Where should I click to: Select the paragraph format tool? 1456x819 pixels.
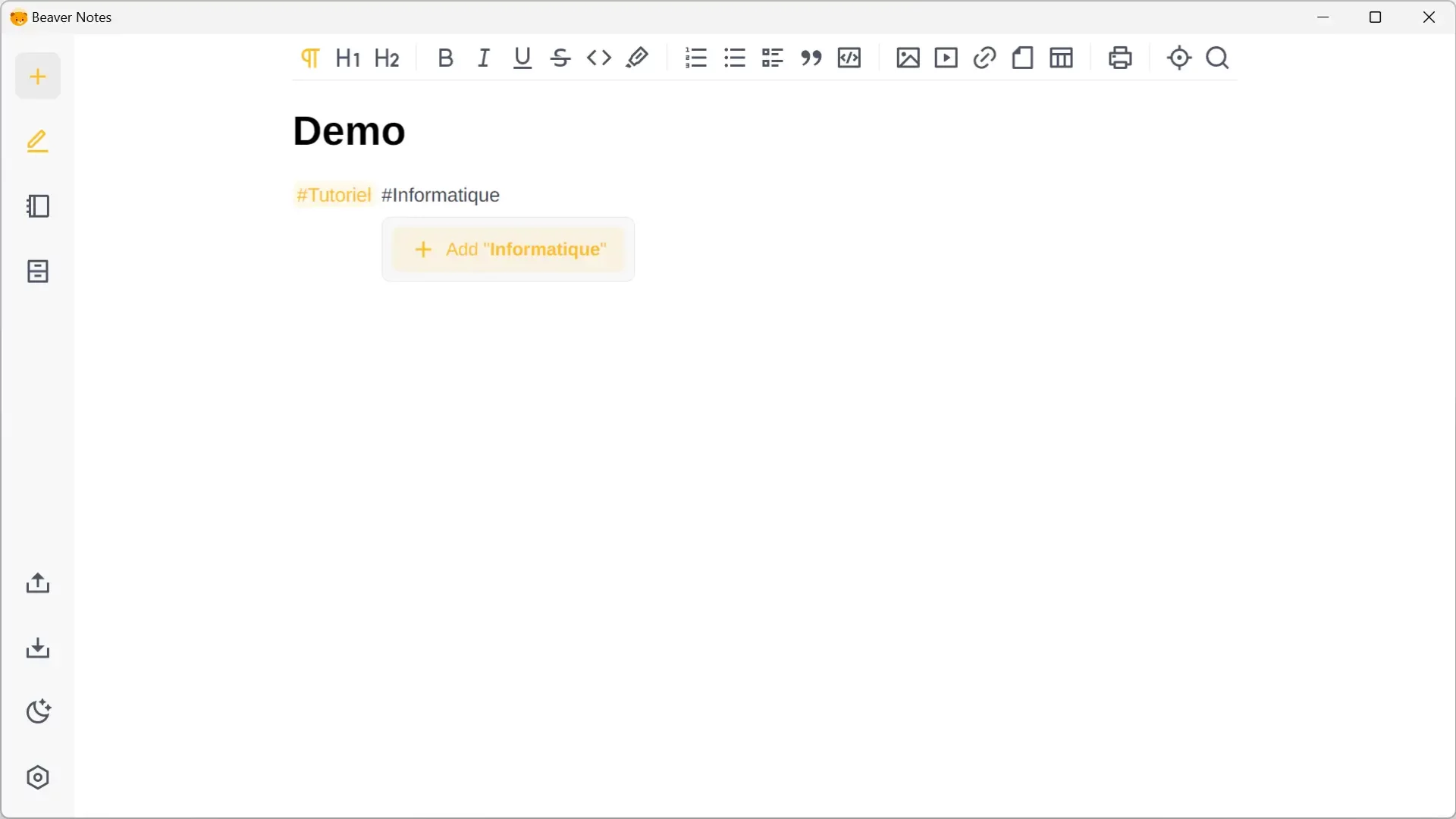tap(310, 58)
